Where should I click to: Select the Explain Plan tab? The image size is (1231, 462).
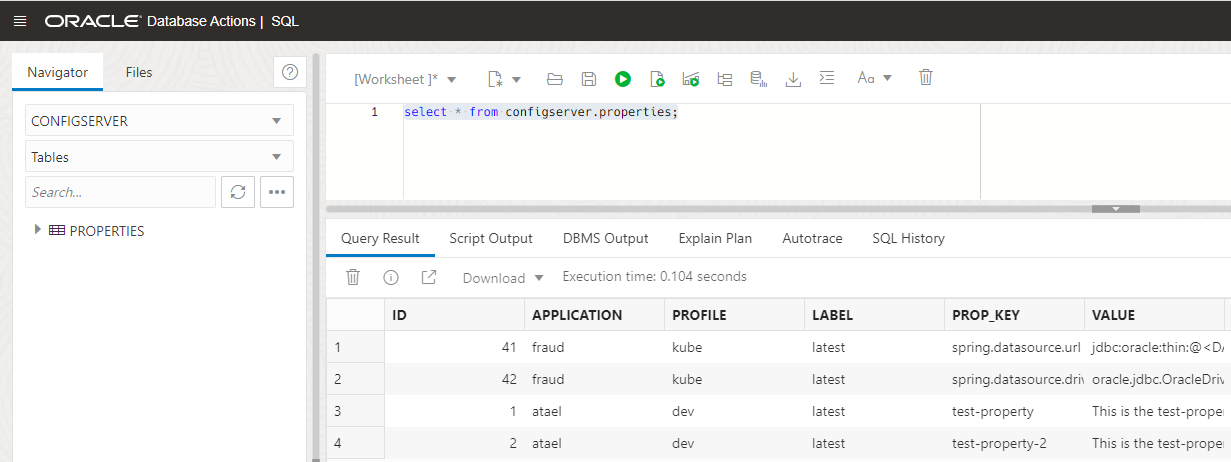tap(715, 238)
